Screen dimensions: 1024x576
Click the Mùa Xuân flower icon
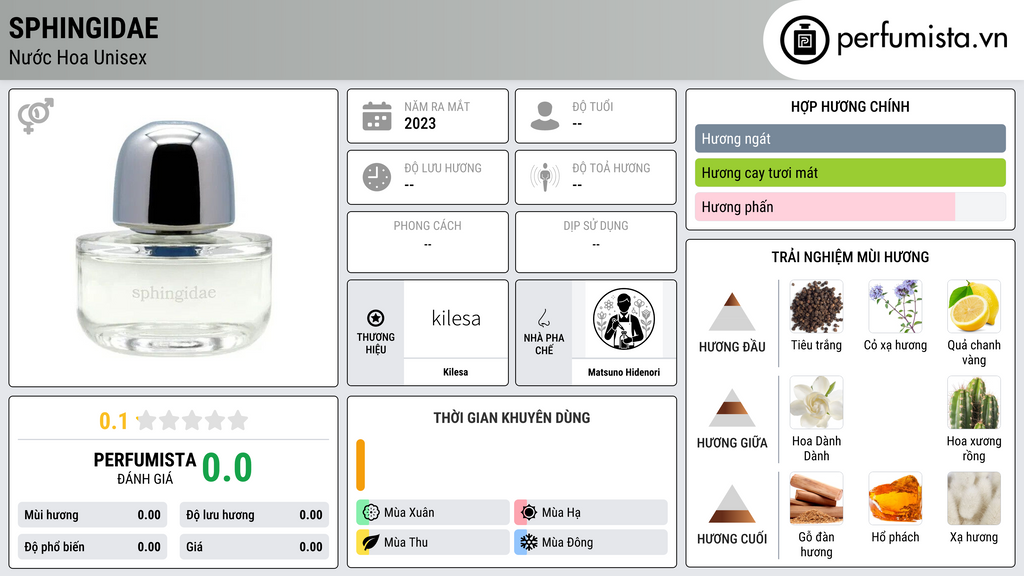[371, 513]
